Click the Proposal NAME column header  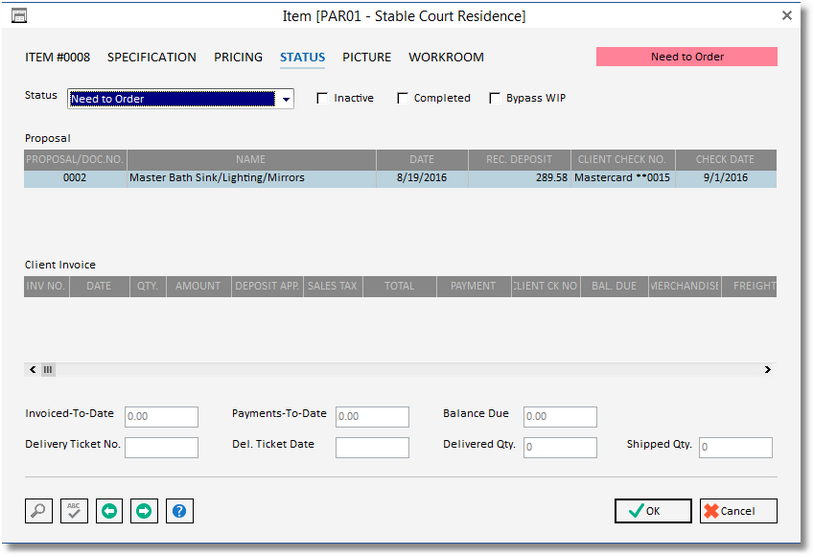(251, 160)
